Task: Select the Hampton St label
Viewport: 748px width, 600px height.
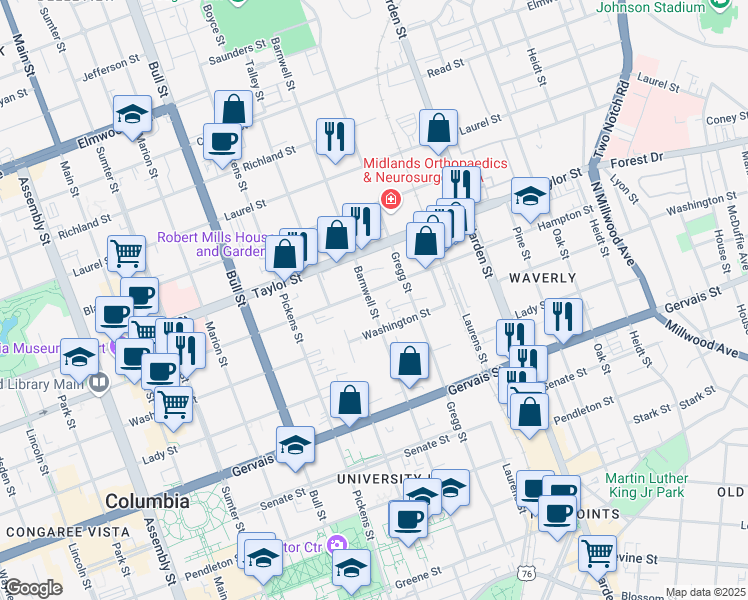Action: pos(565,218)
